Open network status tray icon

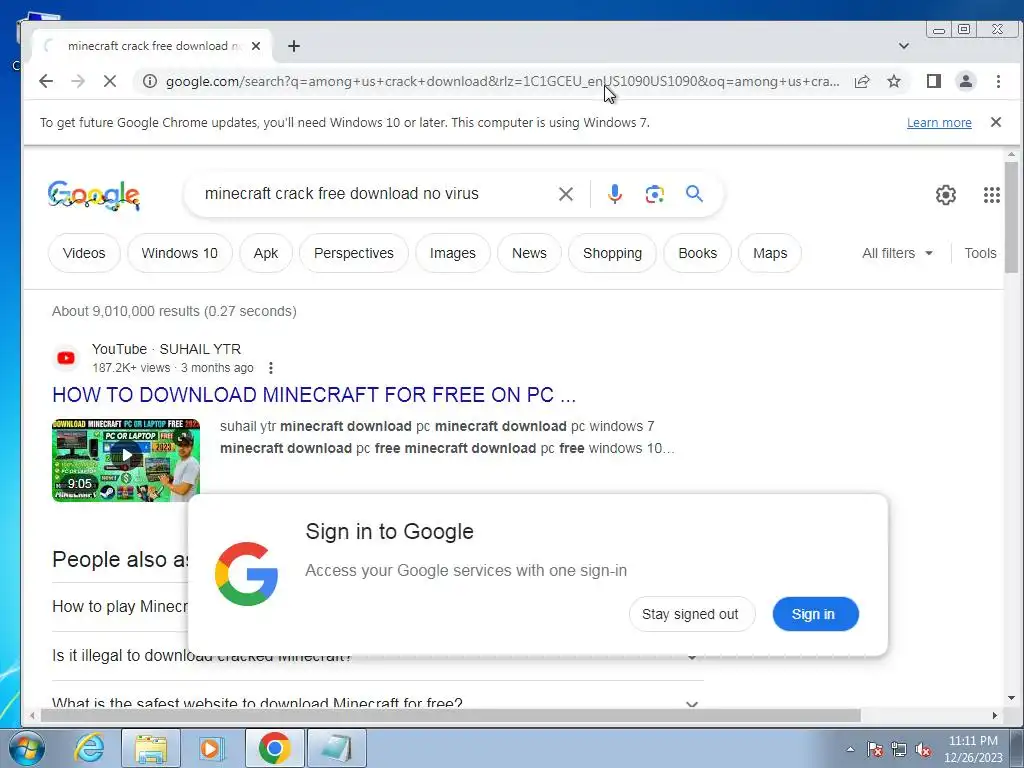click(899, 750)
